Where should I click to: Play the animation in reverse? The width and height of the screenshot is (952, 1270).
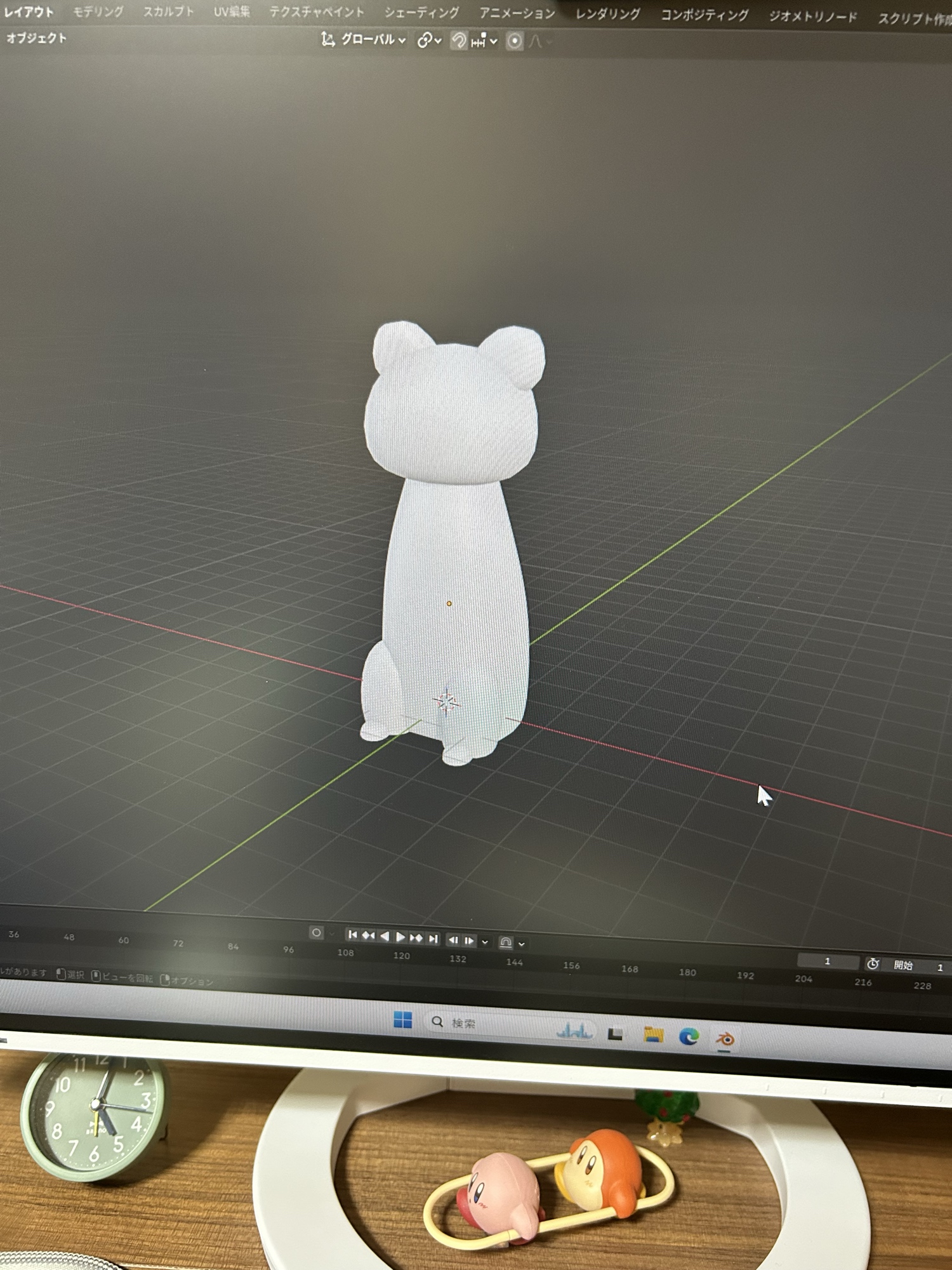point(385,937)
